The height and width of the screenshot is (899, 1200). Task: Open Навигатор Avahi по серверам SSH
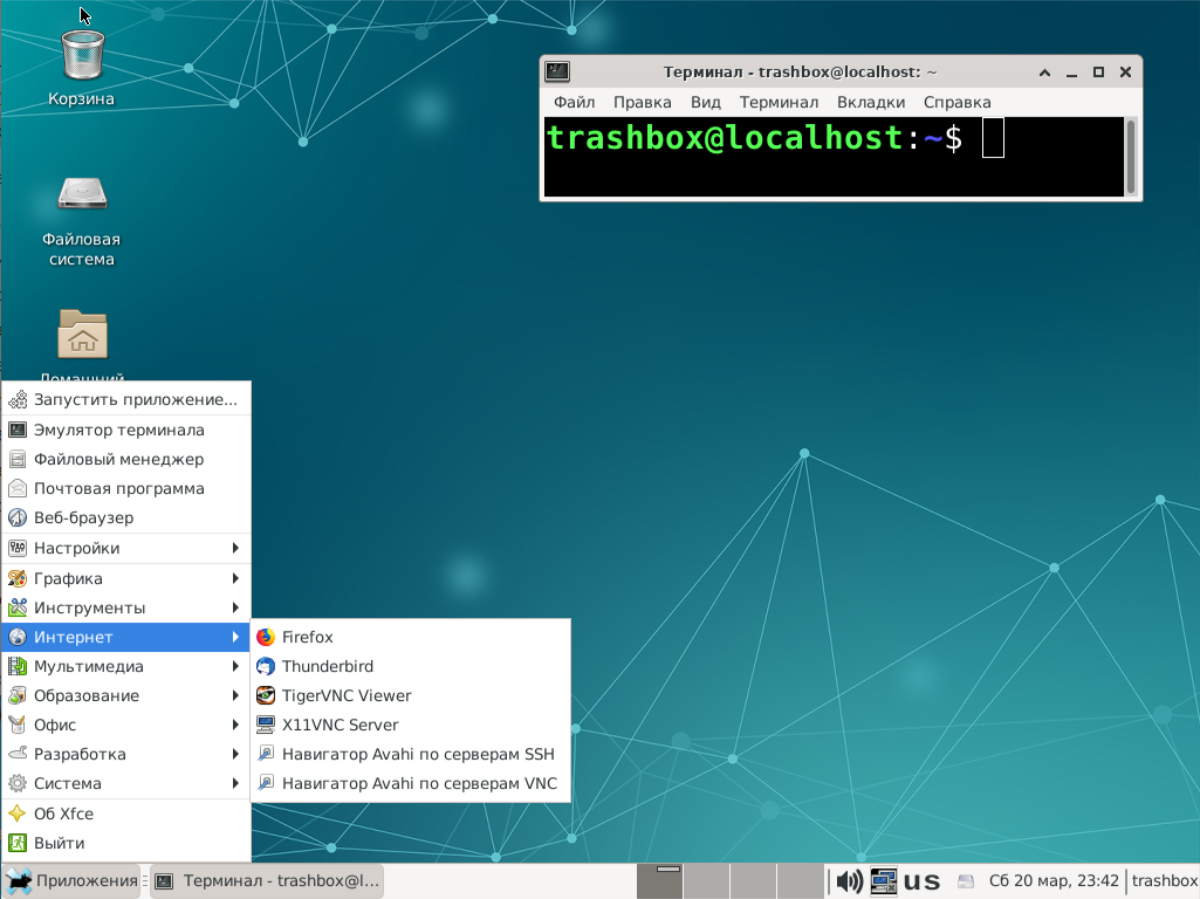tap(417, 754)
